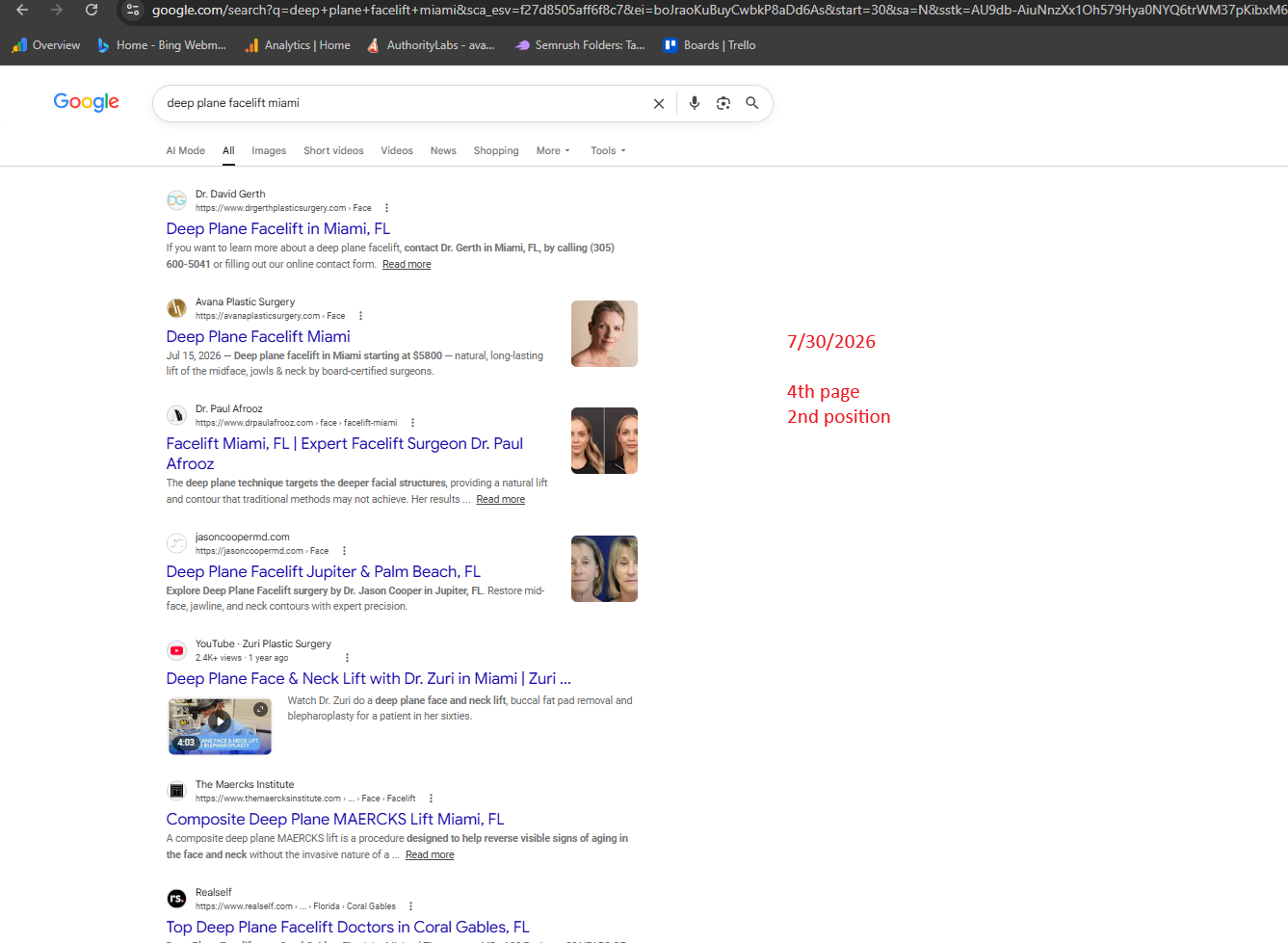The image size is (1288, 943).
Task: Open options menu for Dr. Paul Afrooz result
Action: pyautogui.click(x=412, y=423)
